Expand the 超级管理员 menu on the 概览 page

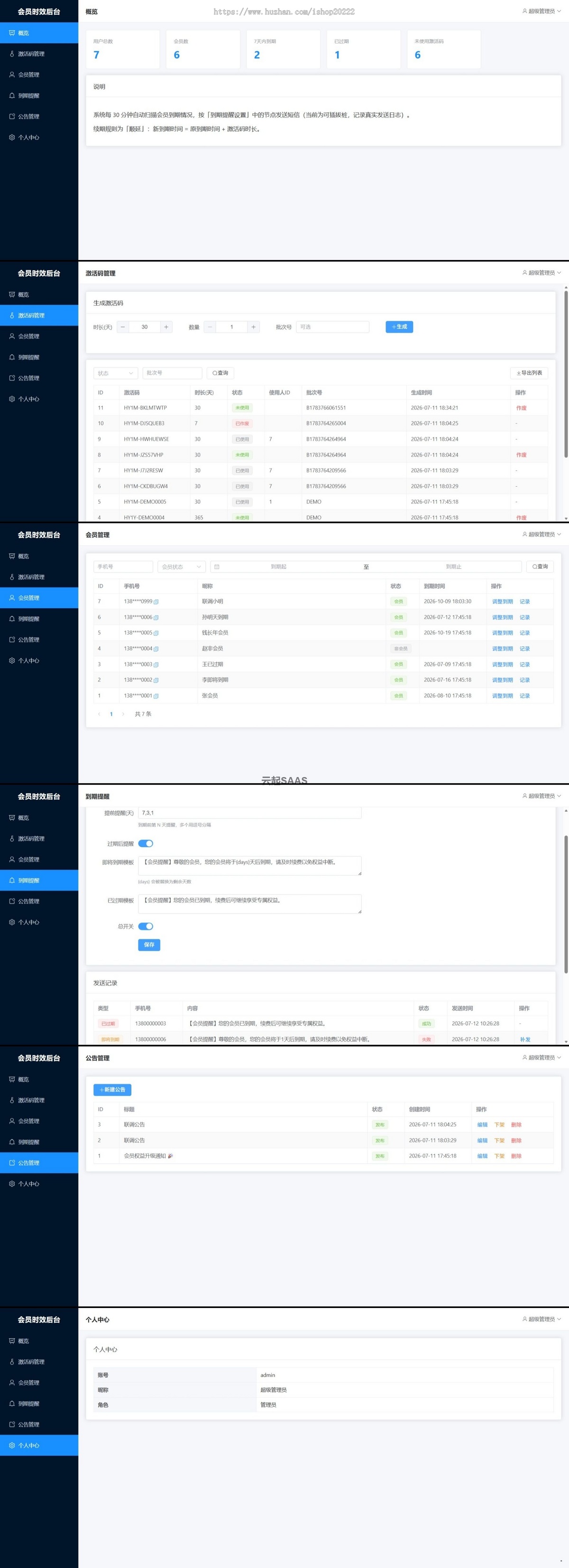541,11
